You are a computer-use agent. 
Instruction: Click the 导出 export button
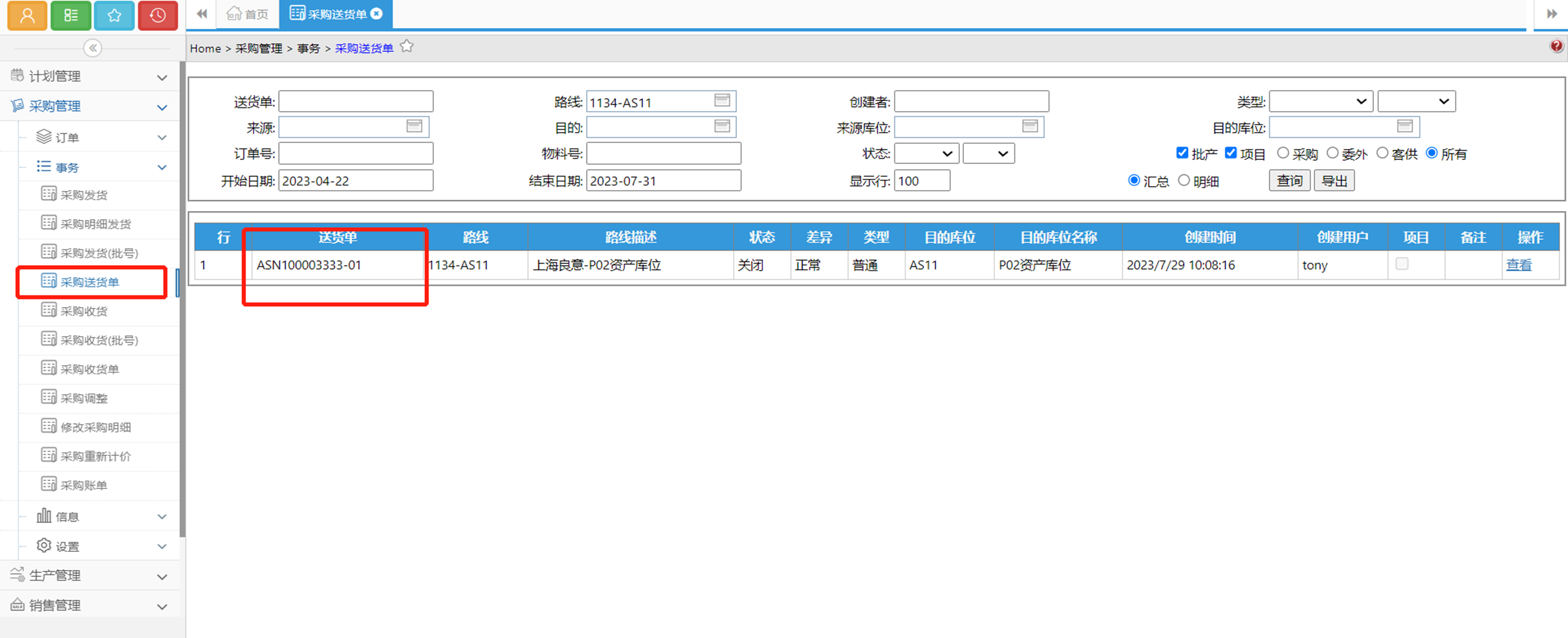(1334, 180)
